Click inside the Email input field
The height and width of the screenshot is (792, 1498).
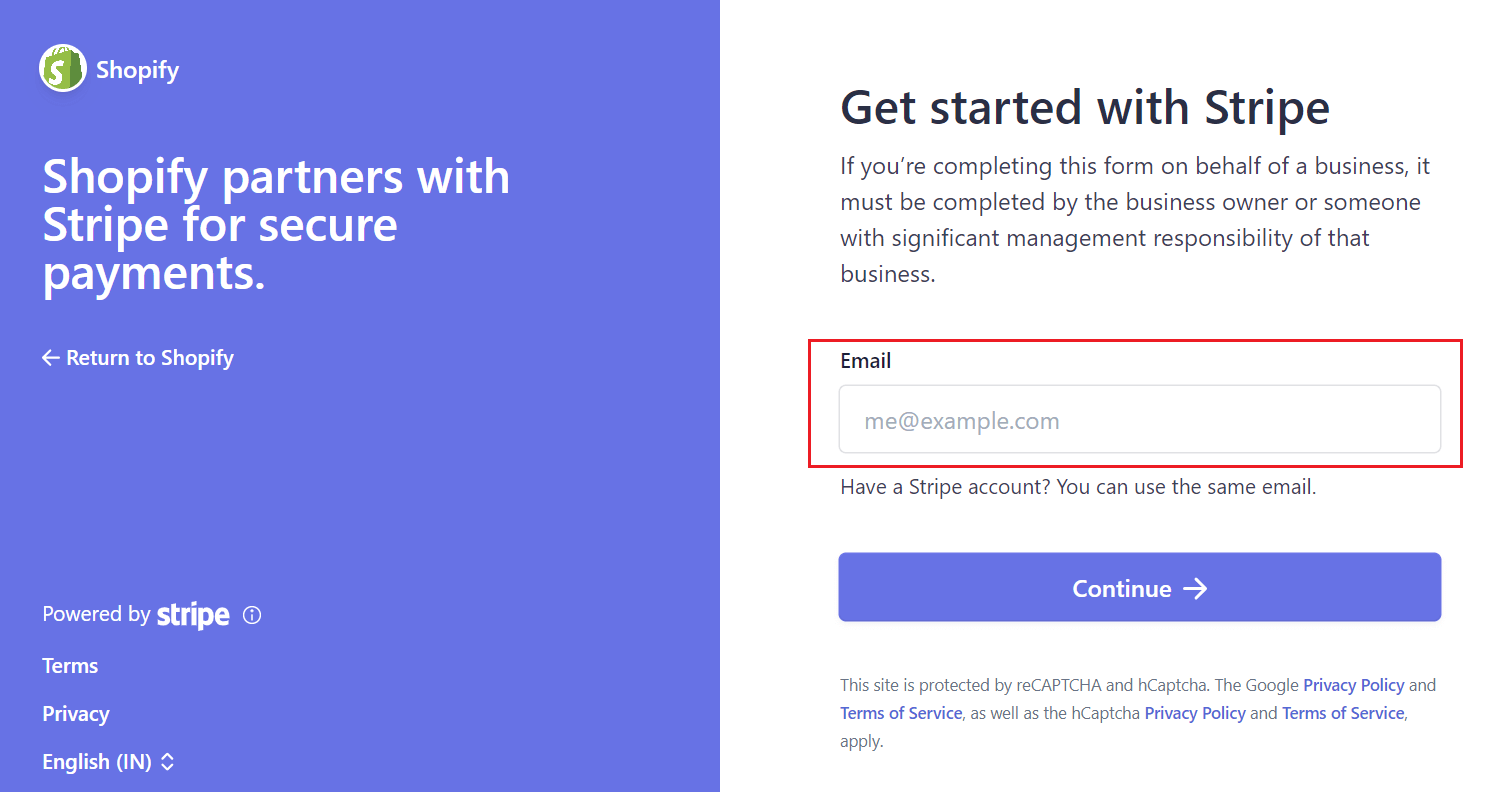(x=1139, y=420)
